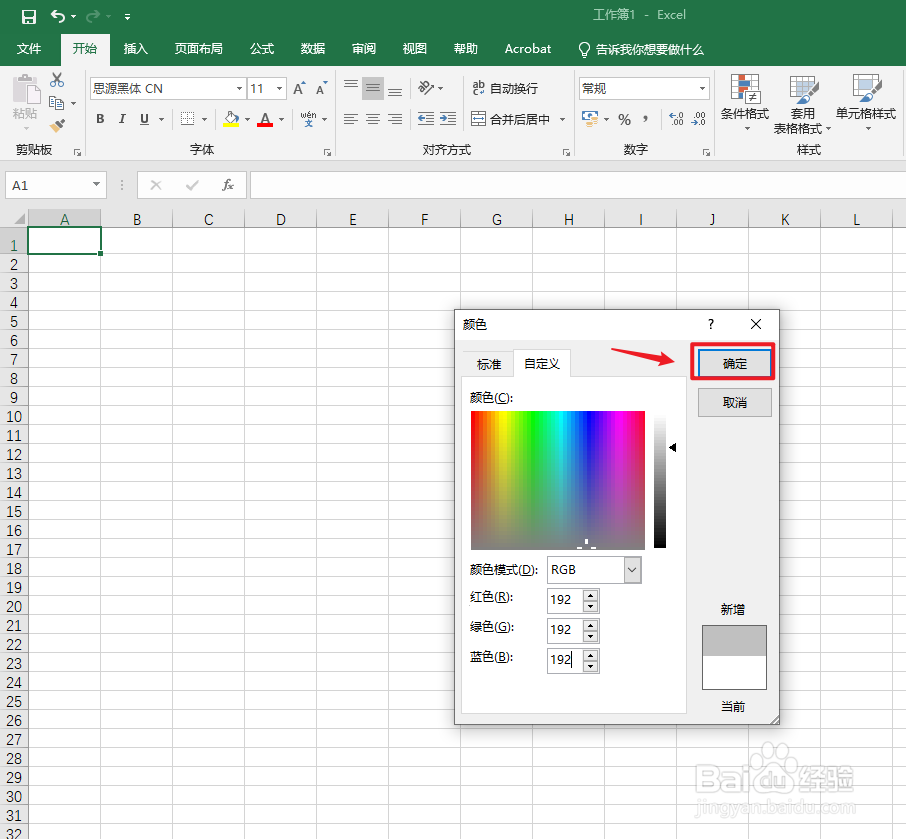Open the 颜色模式 RGB dropdown
The height and width of the screenshot is (839, 906).
coord(632,570)
